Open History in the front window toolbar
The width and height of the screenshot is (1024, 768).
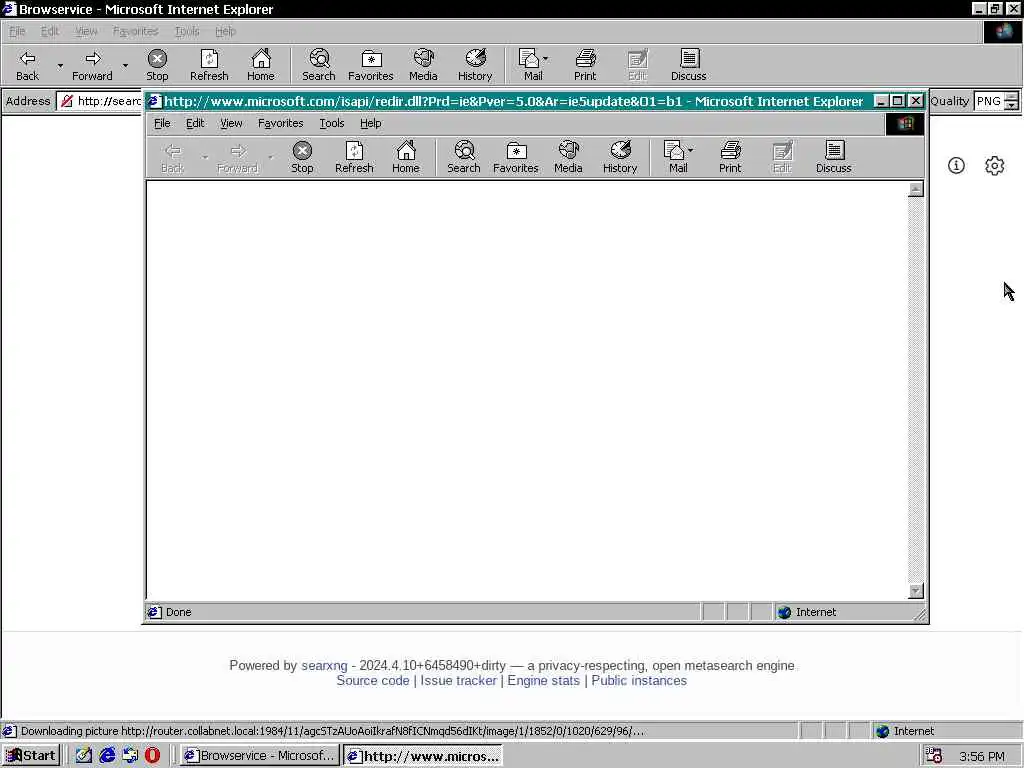tap(620, 157)
